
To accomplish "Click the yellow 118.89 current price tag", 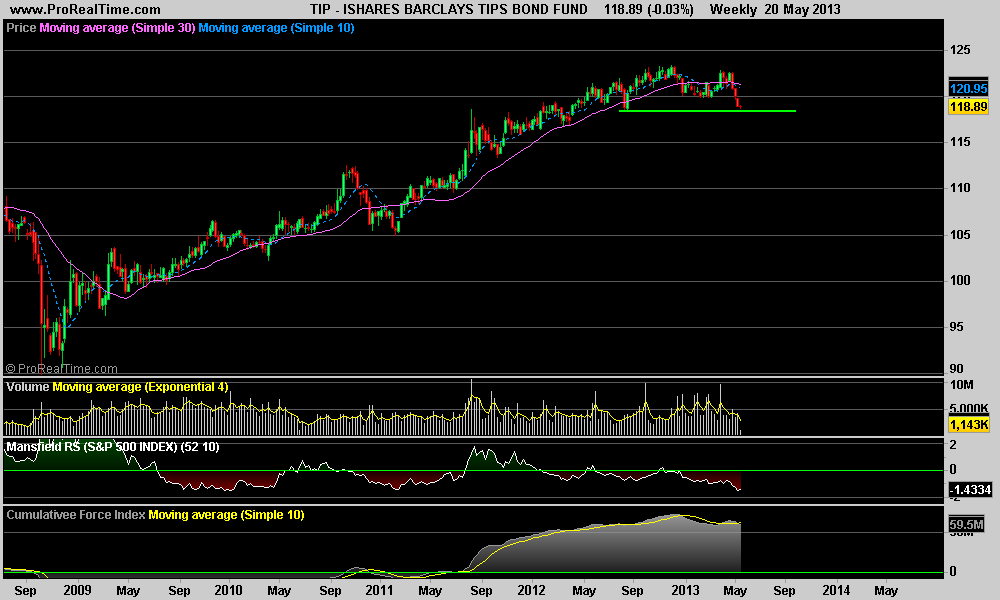I will click(968, 105).
